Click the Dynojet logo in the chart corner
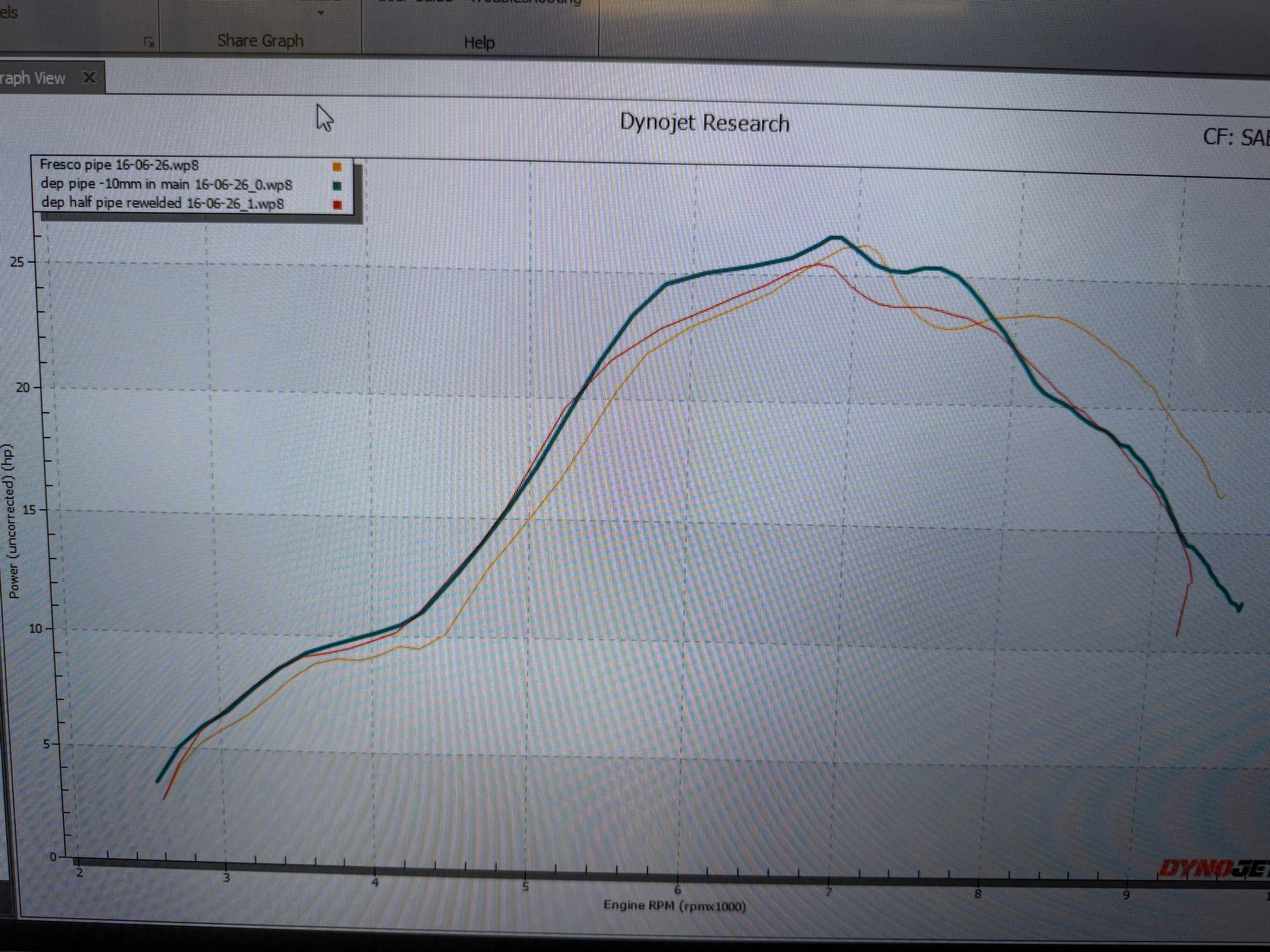Image resolution: width=1270 pixels, height=952 pixels. (x=1214, y=868)
